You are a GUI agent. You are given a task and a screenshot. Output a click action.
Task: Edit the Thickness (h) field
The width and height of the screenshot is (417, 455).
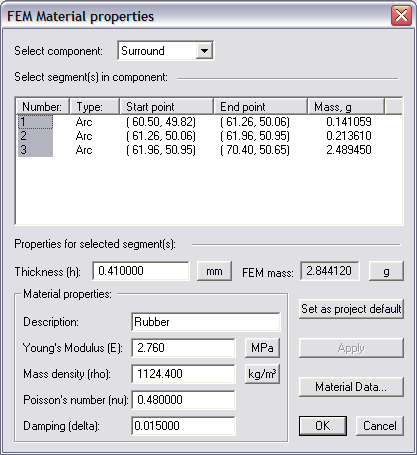[x=141, y=271]
